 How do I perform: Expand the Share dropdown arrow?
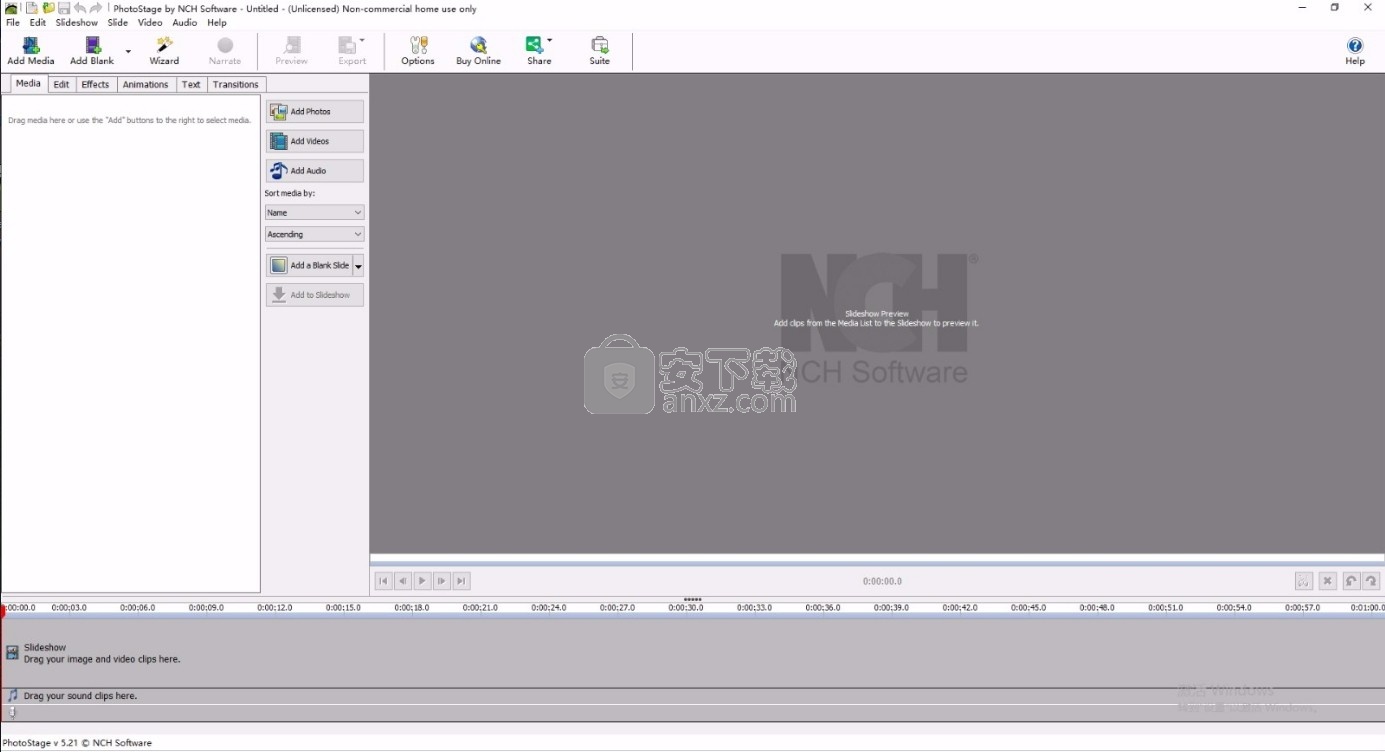550,41
